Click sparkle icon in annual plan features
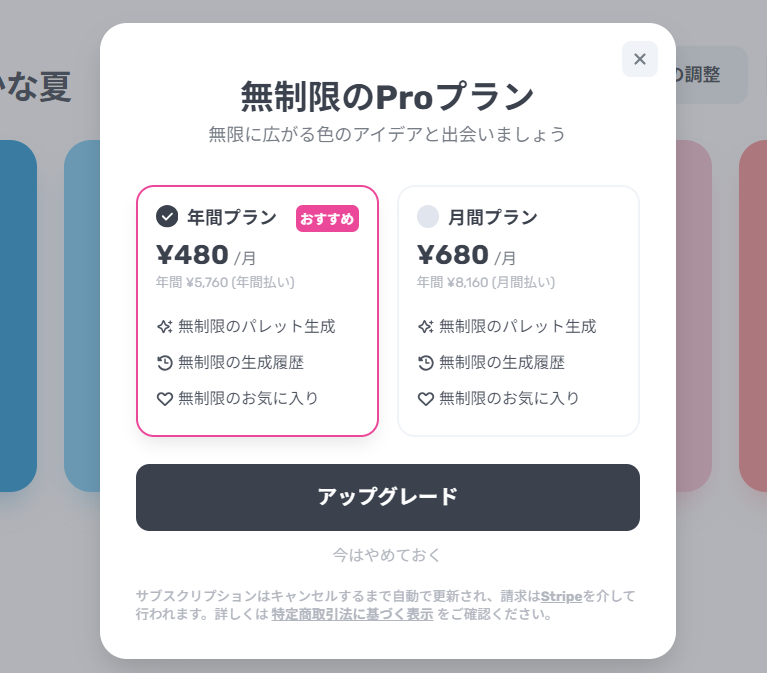 point(165,326)
